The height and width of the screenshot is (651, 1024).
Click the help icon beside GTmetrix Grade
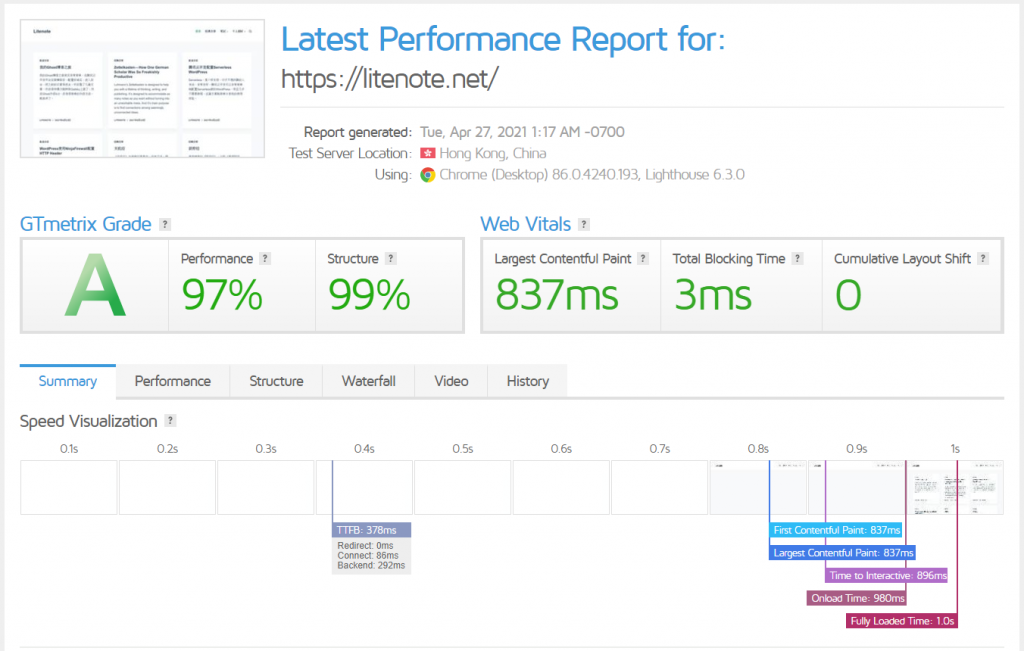point(165,225)
